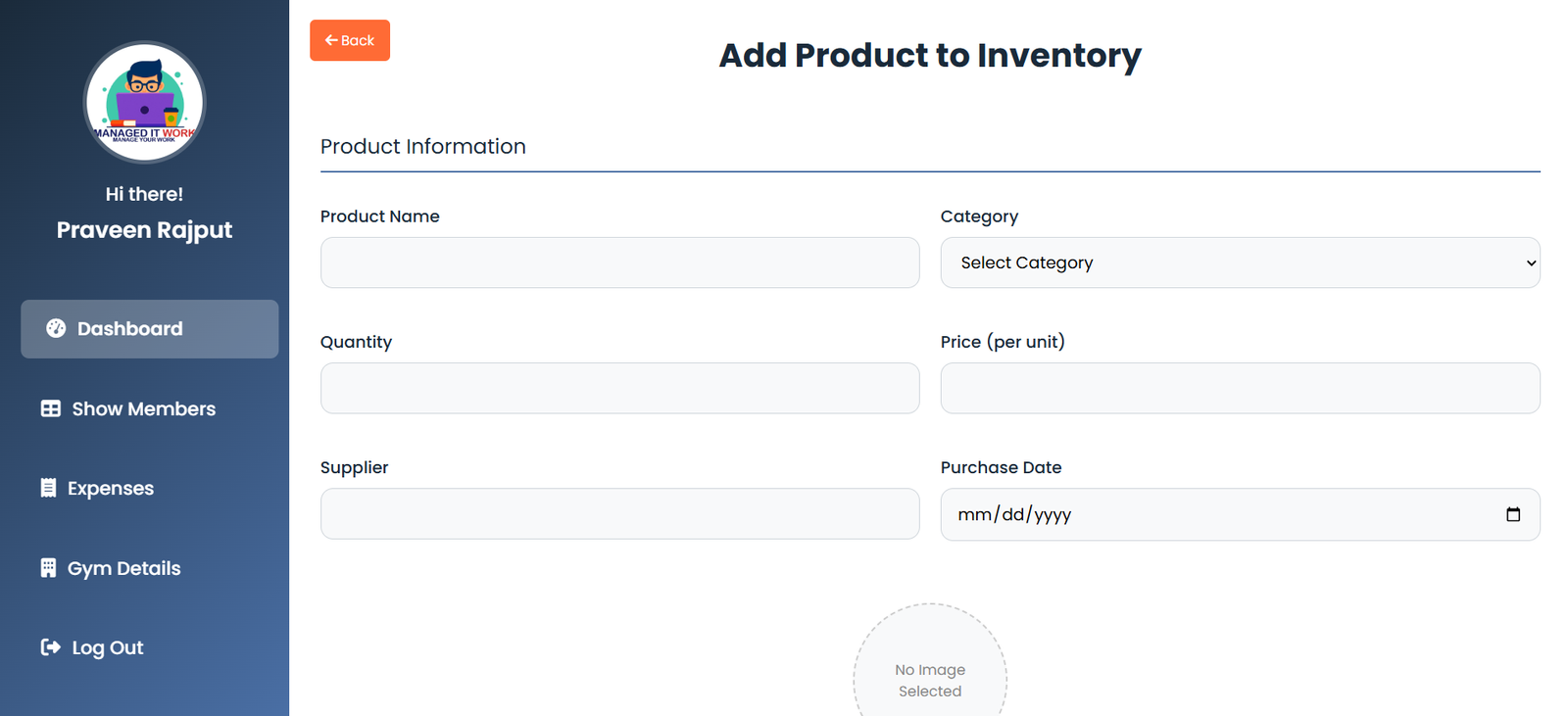
Task: Click inside the Supplier text box
Action: [619, 513]
